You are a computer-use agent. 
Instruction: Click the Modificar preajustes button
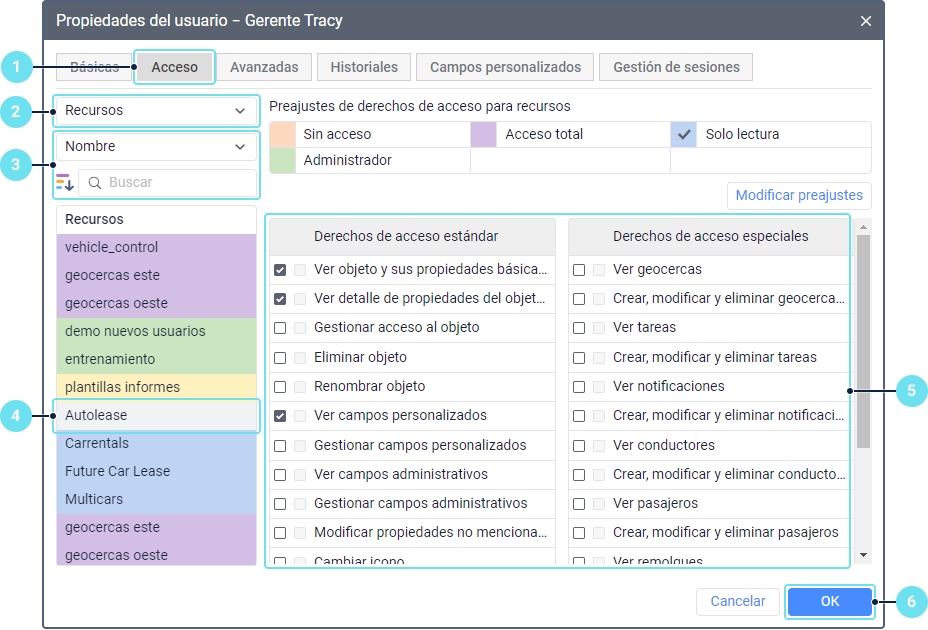pyautogui.click(x=799, y=195)
